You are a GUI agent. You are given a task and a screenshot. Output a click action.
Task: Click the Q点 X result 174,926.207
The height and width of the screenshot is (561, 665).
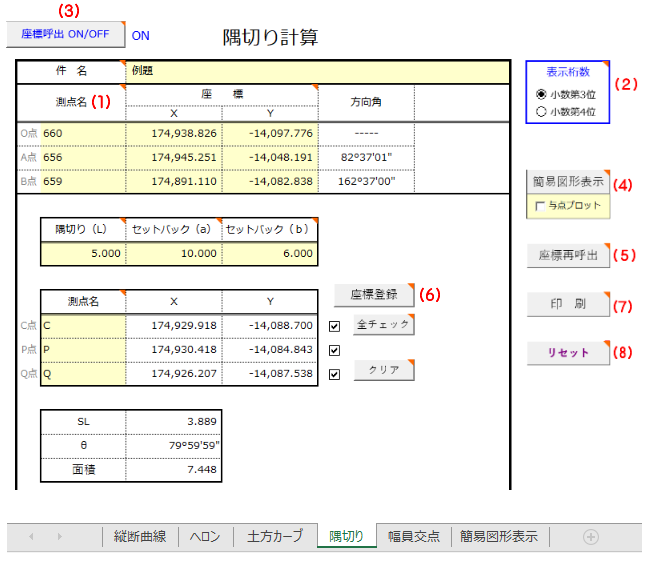[174, 374]
